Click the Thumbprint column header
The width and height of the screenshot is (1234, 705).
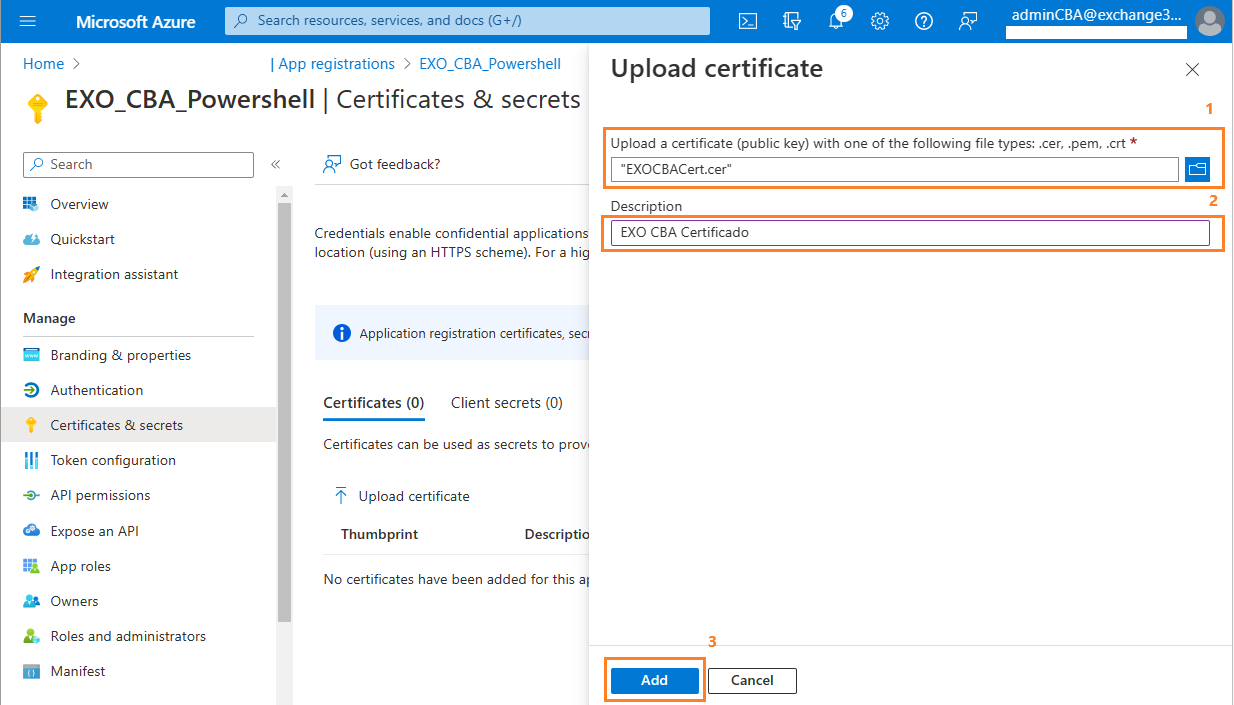pos(379,535)
